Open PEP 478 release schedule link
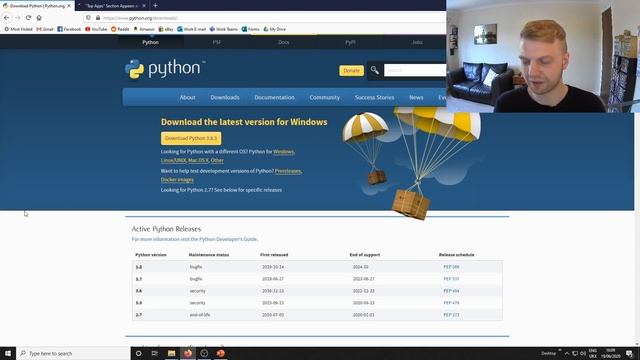Image resolution: width=640 pixels, height=360 pixels. click(x=451, y=303)
